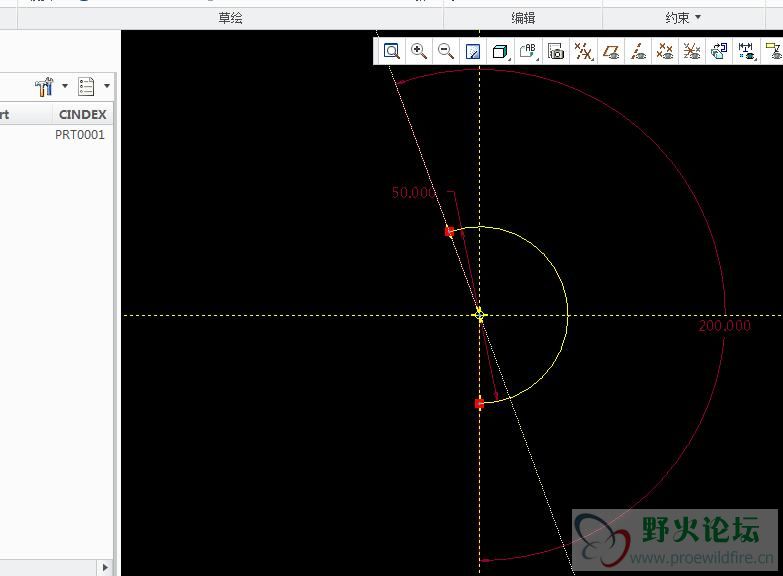Toggle datum point display
783x576 pixels.
coord(665,51)
